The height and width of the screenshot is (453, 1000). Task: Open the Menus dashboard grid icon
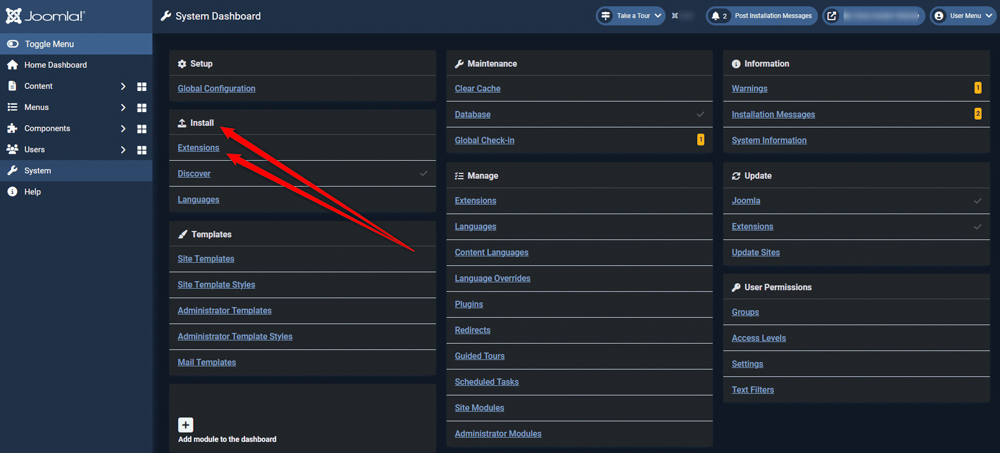click(142, 107)
